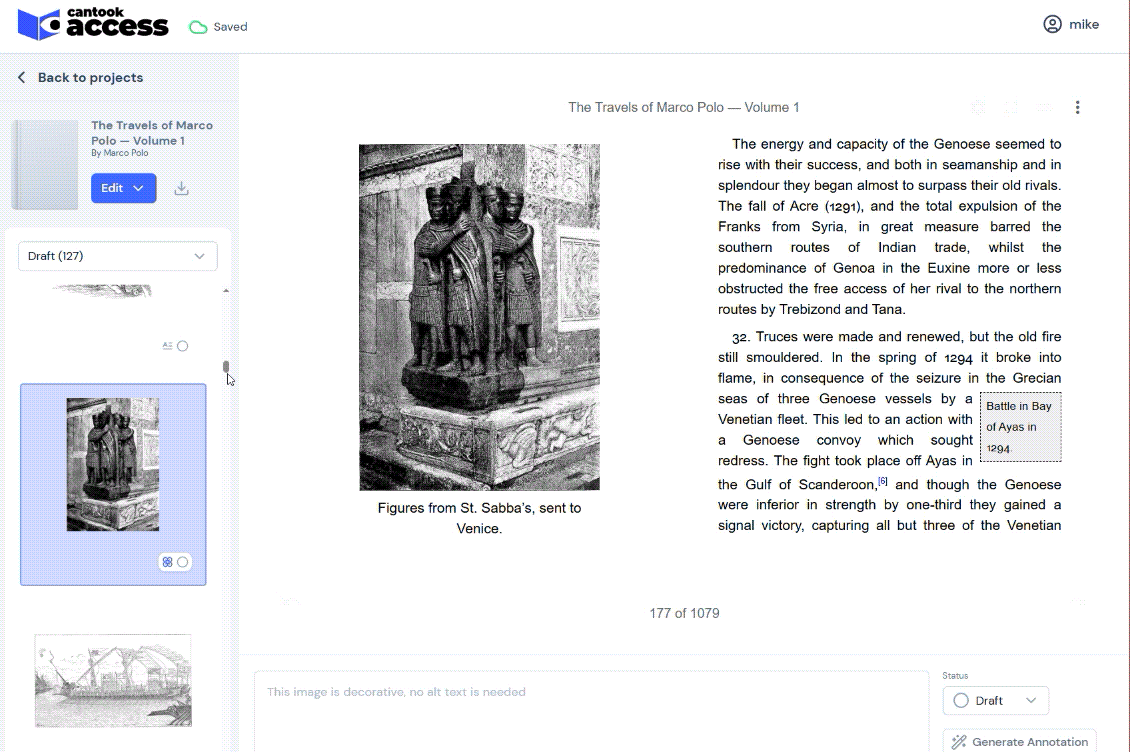Image resolution: width=1130 pixels, height=752 pixels.
Task: Click the Back to projects link
Action: pos(90,78)
